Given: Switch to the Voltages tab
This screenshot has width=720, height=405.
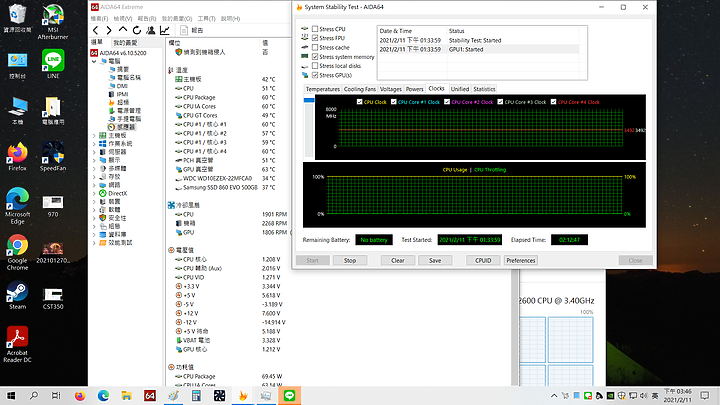Looking at the screenshot, I should [x=391, y=89].
